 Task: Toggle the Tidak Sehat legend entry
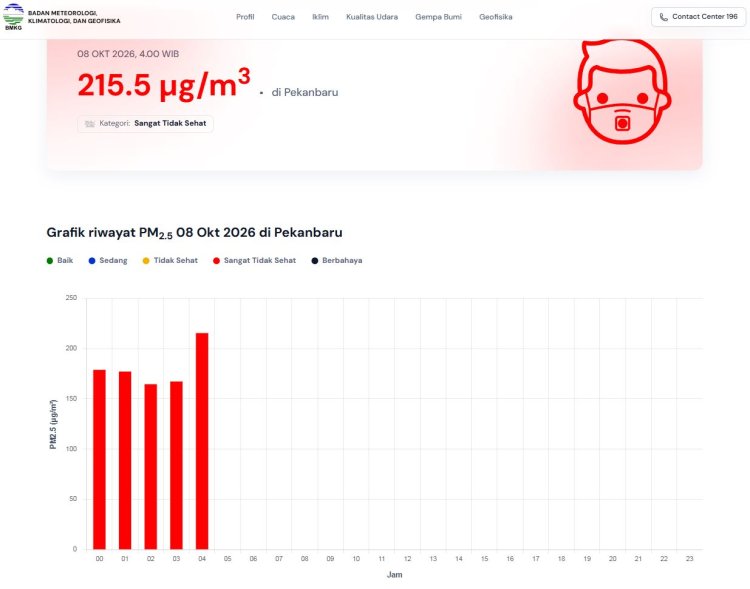tap(170, 261)
